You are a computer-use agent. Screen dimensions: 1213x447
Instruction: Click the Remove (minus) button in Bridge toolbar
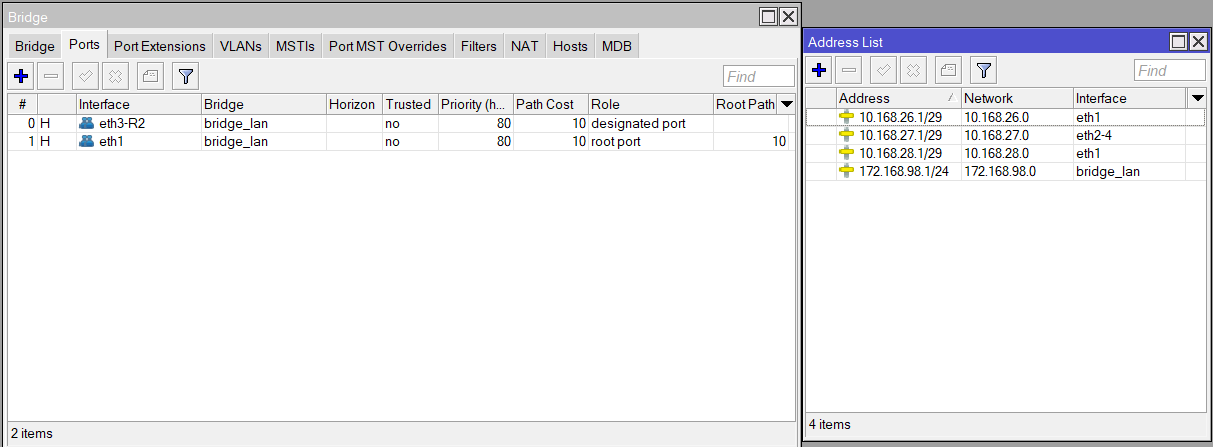tap(51, 76)
